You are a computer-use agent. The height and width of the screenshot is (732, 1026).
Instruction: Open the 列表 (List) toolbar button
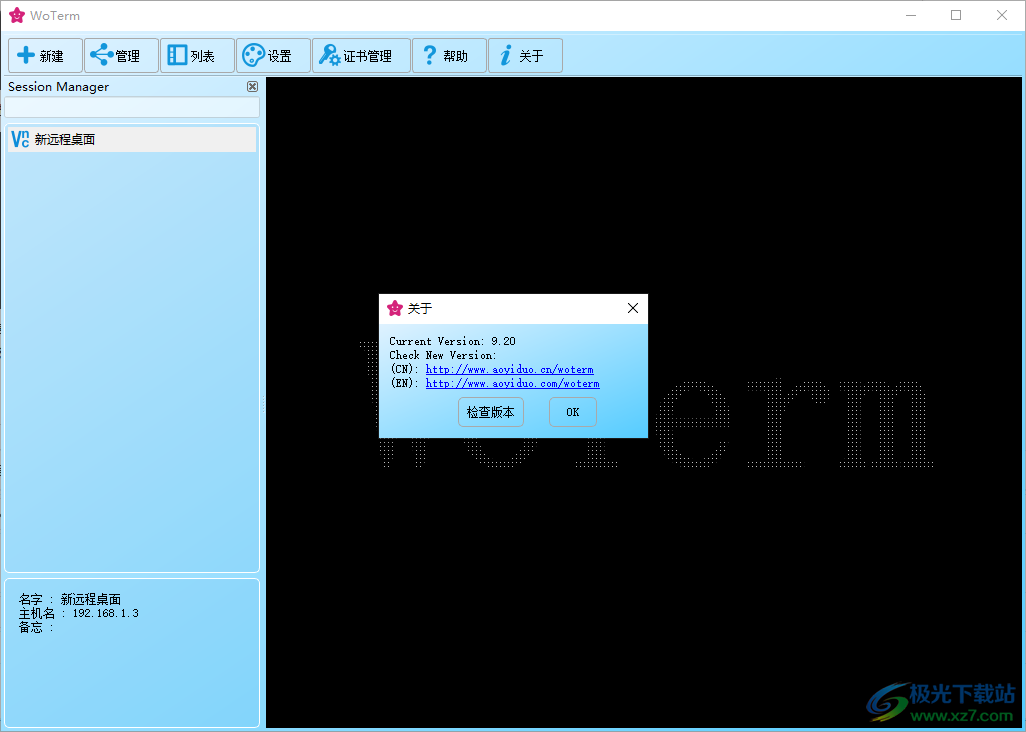coord(197,56)
